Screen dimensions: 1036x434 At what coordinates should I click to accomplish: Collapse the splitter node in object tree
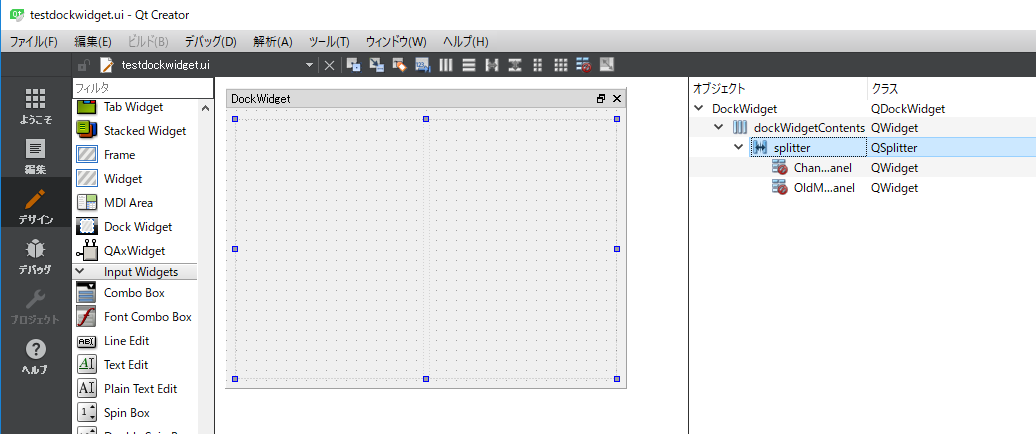pyautogui.click(x=738, y=148)
